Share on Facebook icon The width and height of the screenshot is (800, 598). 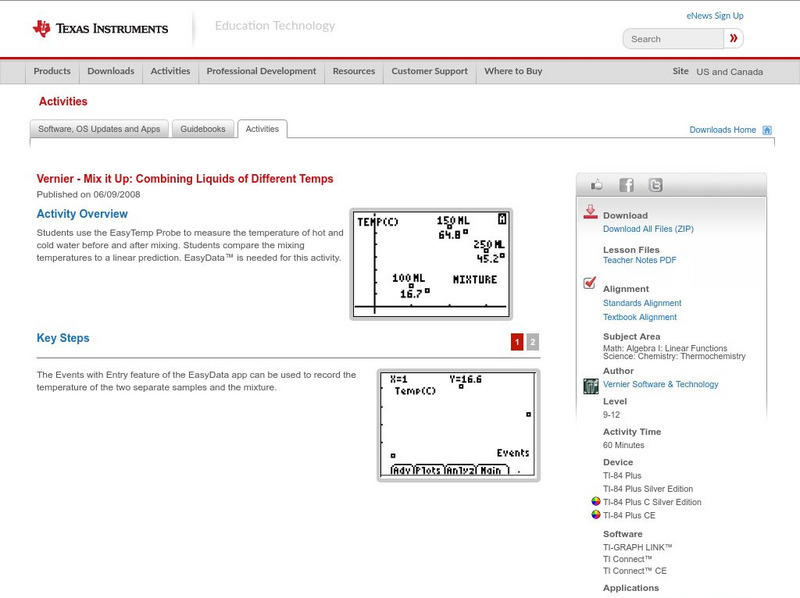point(626,185)
